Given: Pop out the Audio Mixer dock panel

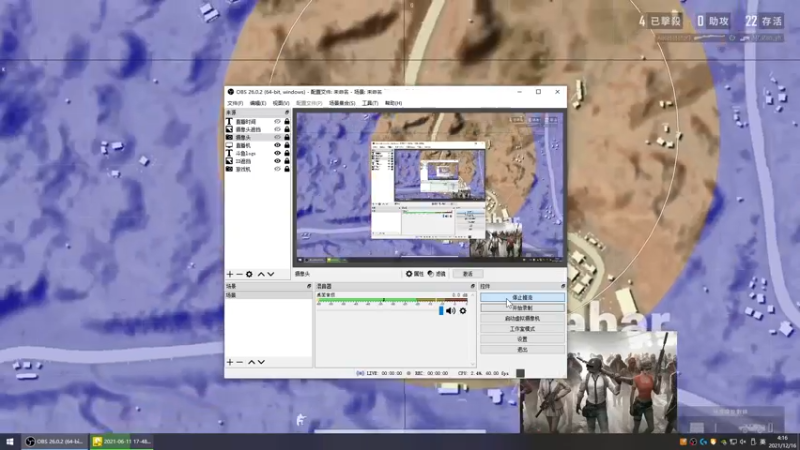Looking at the screenshot, I should [472, 286].
